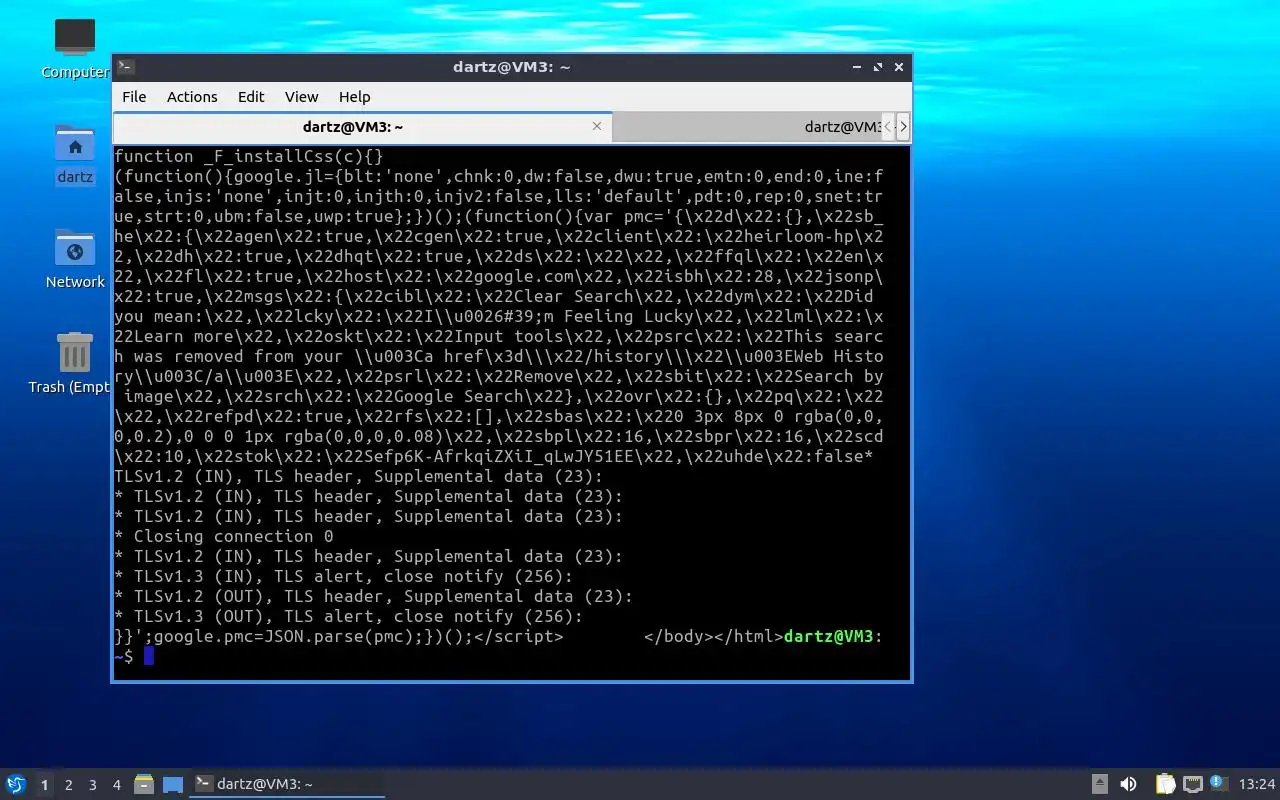
Task: Switch to workspace 3
Action: click(92, 785)
